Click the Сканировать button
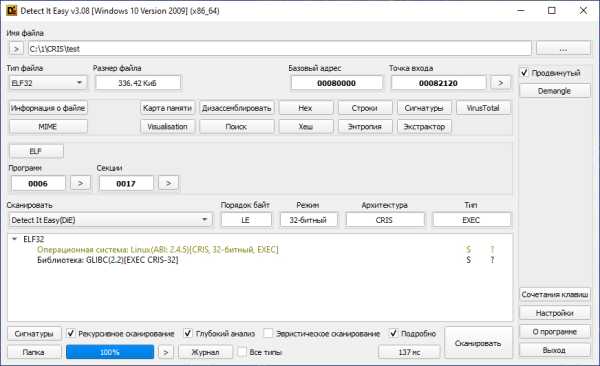Viewport: 600px width, 366px height. pos(478,343)
